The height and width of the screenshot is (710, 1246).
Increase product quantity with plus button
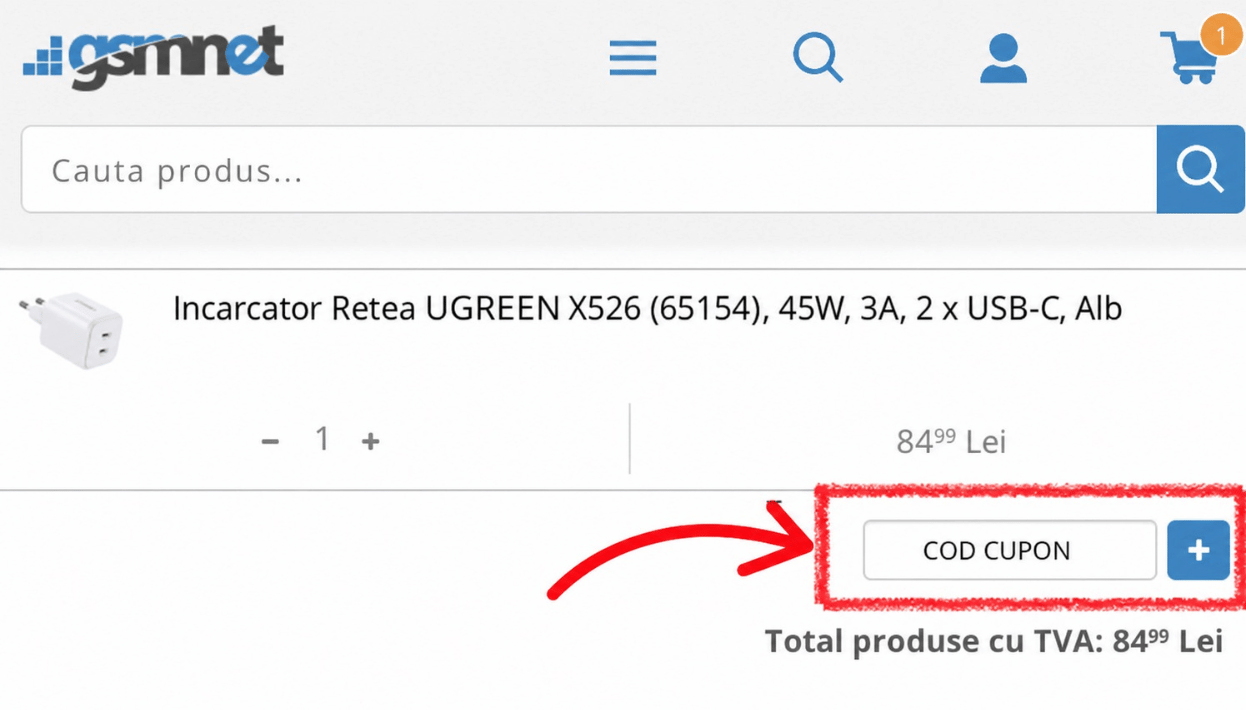pyautogui.click(x=371, y=441)
